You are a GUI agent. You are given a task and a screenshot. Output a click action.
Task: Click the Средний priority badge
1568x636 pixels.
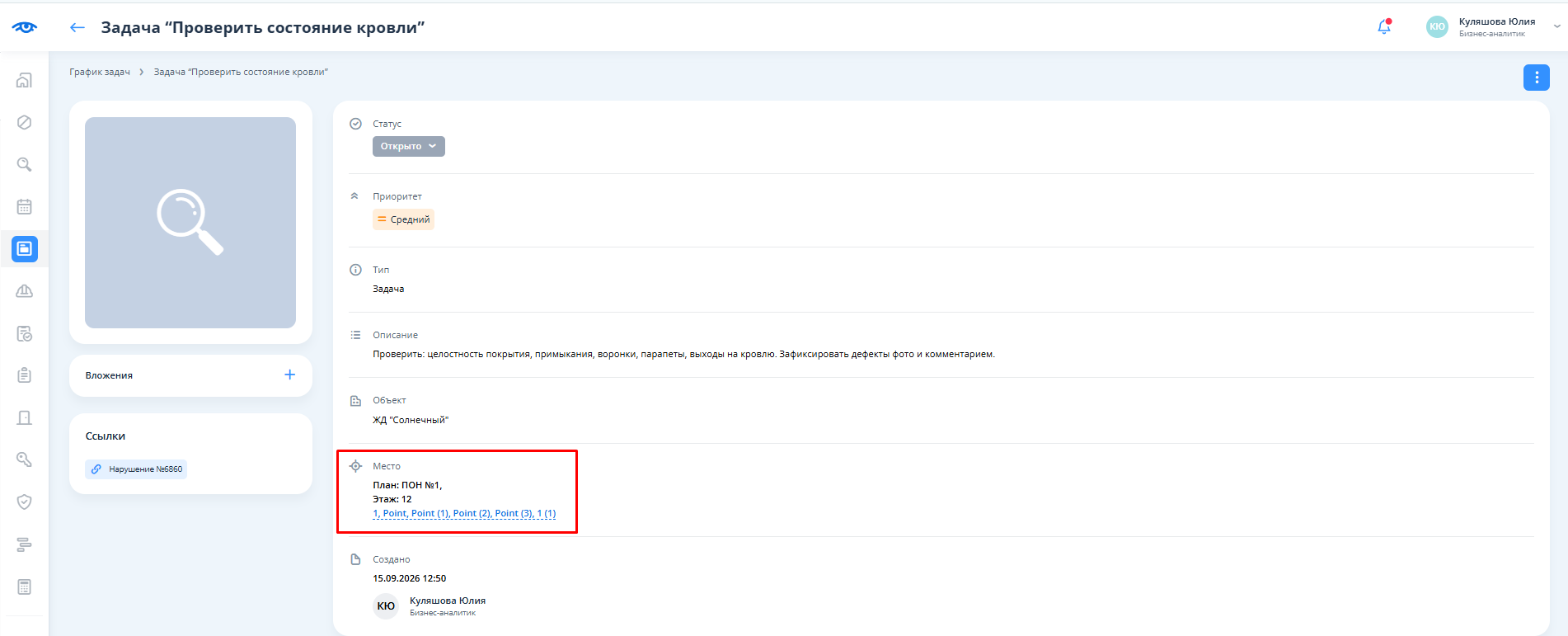point(404,219)
